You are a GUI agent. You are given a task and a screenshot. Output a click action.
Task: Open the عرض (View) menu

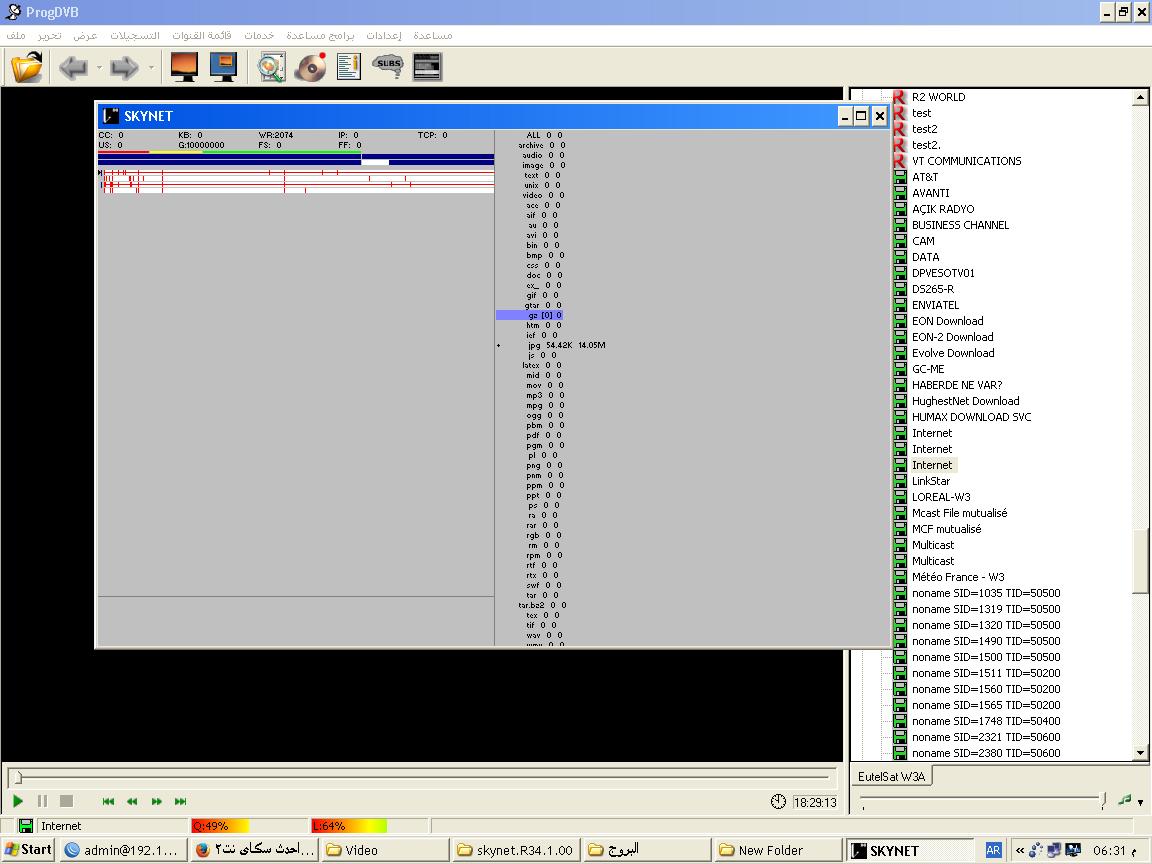pyautogui.click(x=85, y=35)
